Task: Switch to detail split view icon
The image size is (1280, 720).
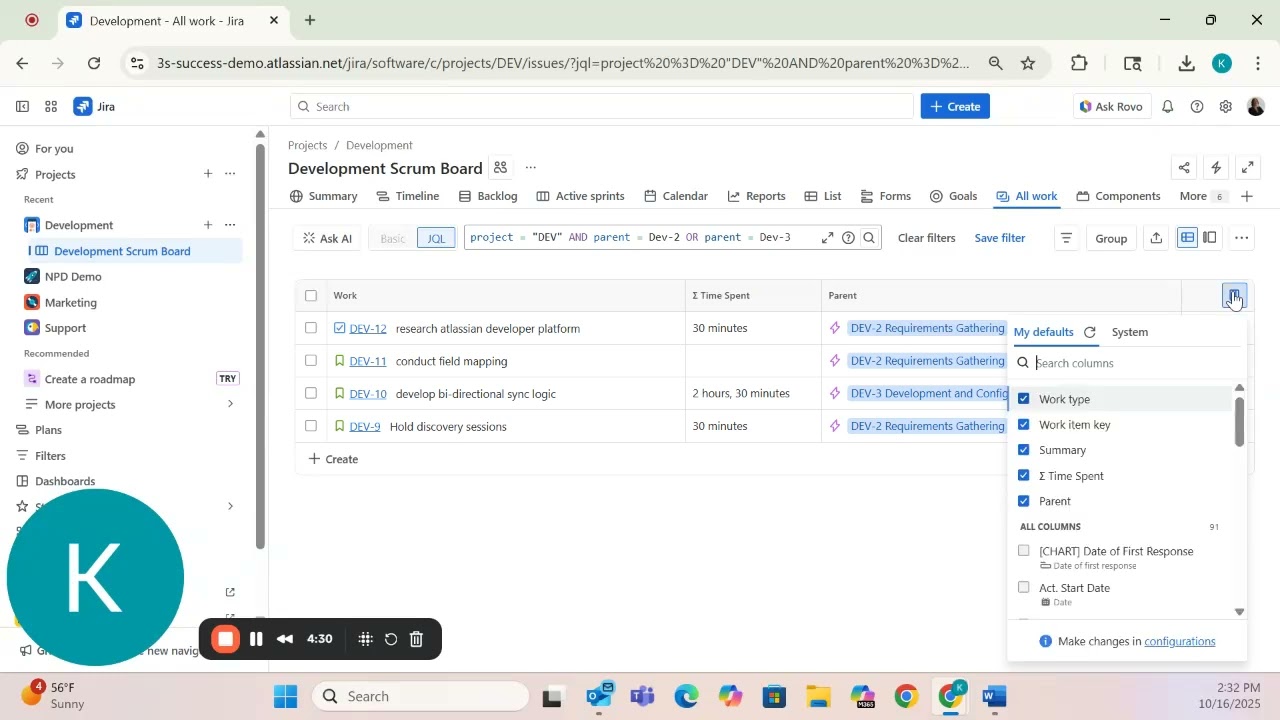Action: pyautogui.click(x=1209, y=238)
